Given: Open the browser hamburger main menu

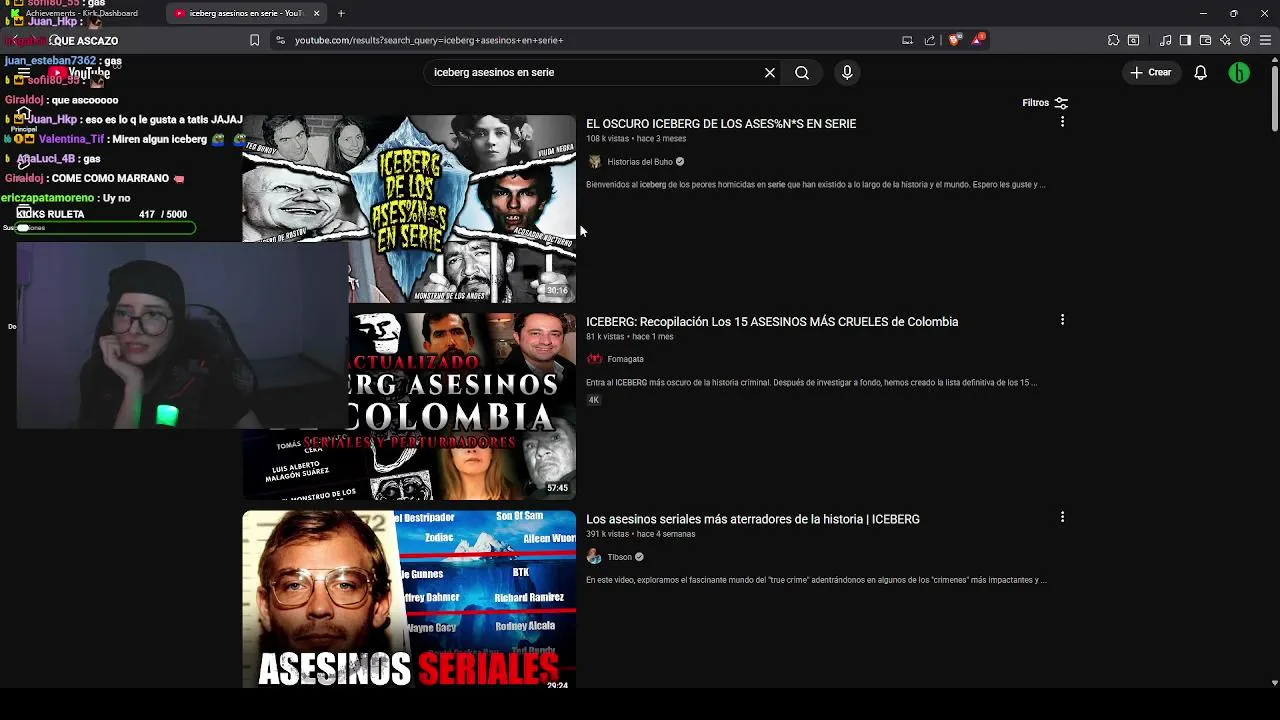Looking at the screenshot, I should (1265, 40).
